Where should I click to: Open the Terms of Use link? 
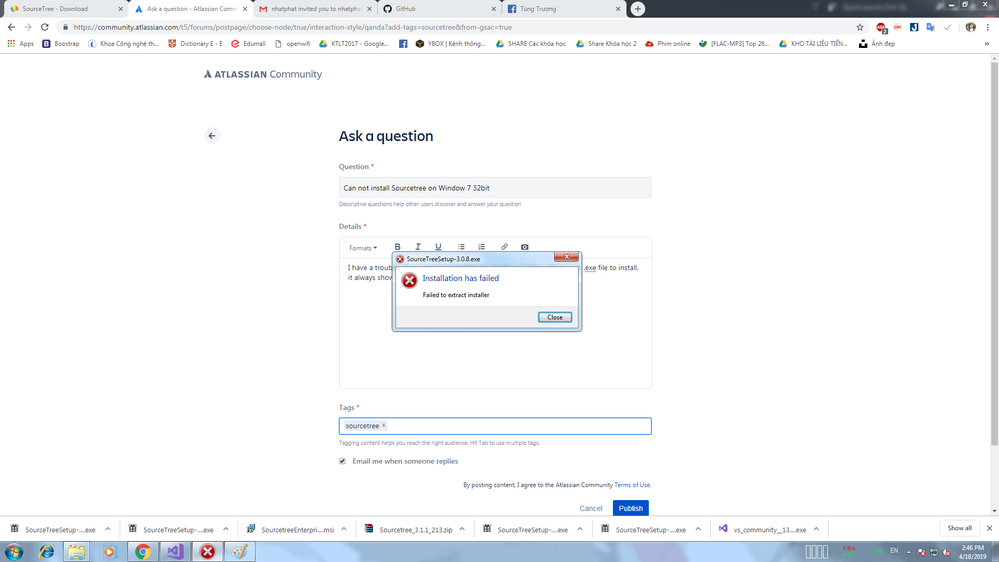(632, 485)
